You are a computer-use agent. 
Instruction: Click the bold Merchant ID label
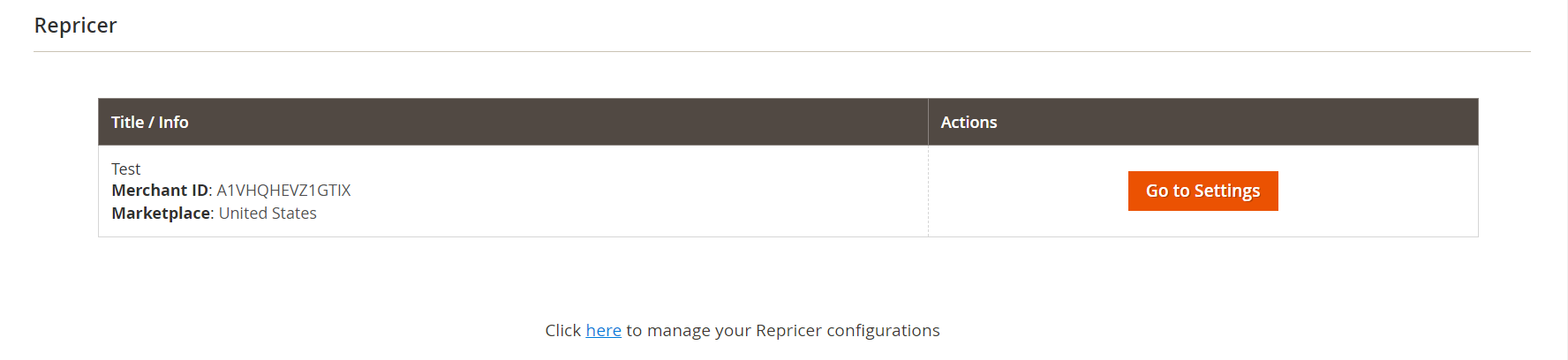click(x=160, y=191)
